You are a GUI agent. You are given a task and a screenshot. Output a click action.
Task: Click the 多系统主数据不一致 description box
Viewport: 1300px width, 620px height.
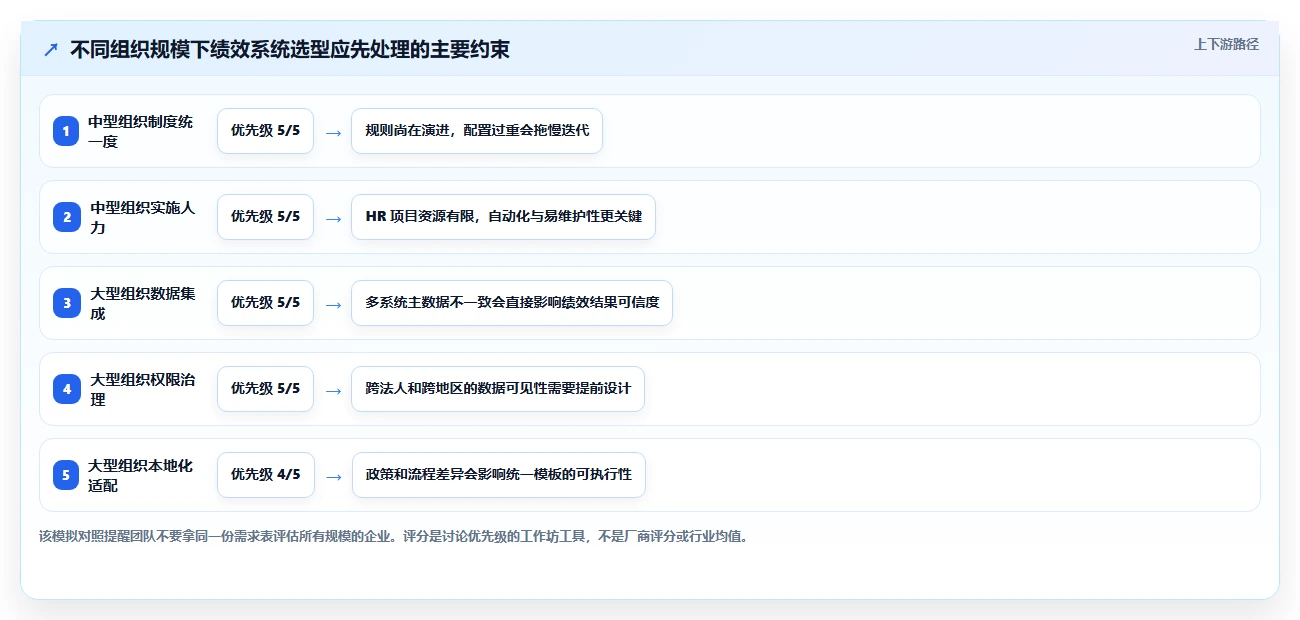(512, 303)
